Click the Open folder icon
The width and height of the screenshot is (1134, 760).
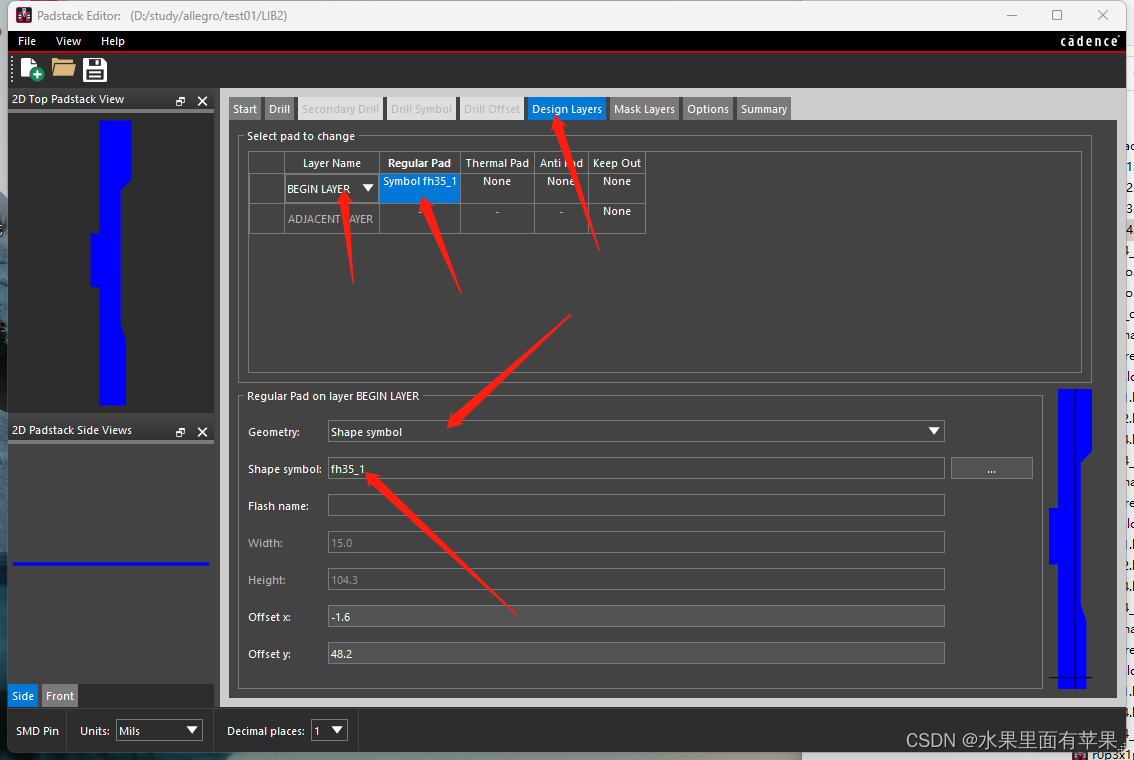tap(64, 68)
